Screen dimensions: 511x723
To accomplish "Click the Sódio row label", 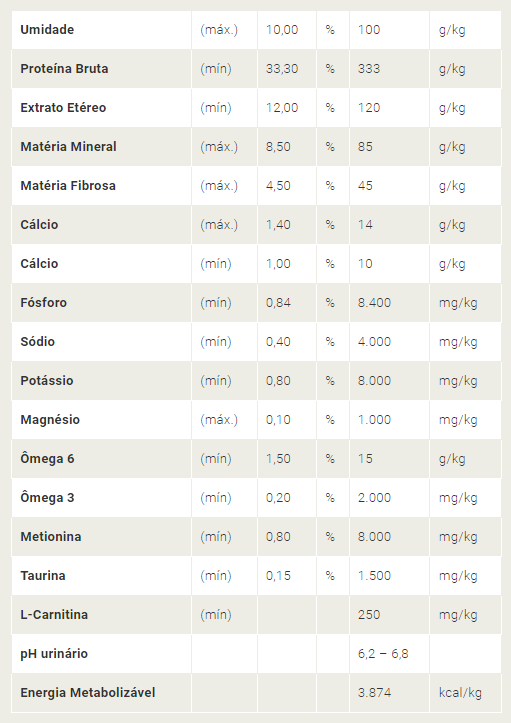I will tap(37, 342).
